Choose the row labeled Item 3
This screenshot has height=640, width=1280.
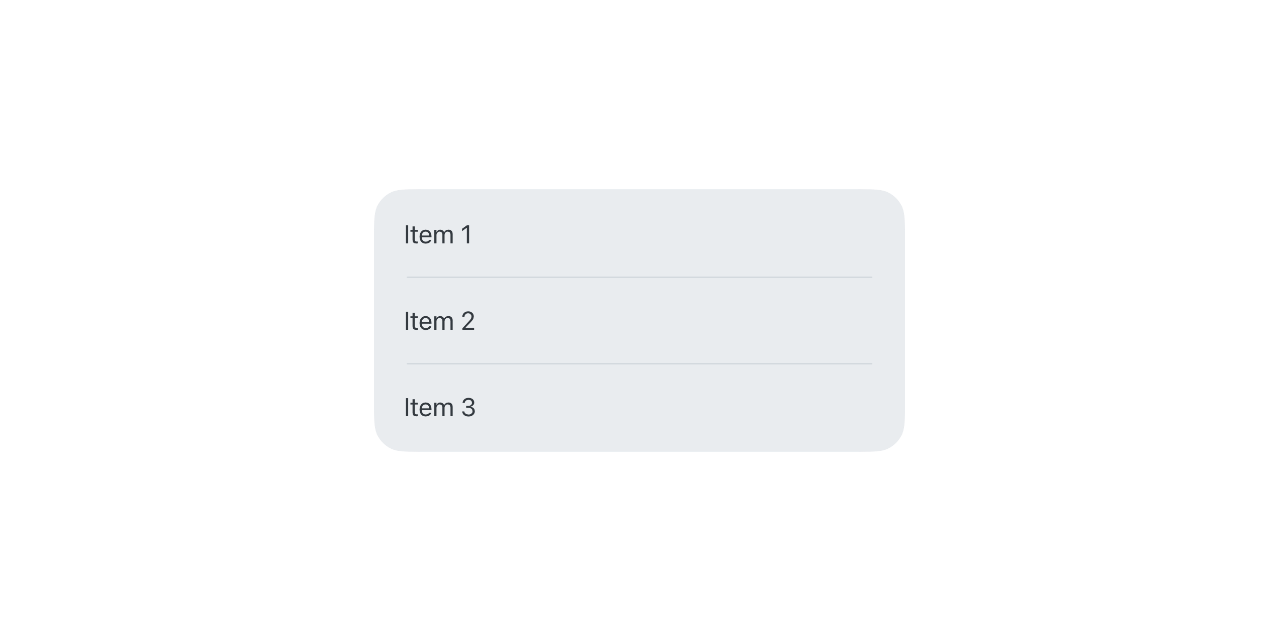(639, 408)
